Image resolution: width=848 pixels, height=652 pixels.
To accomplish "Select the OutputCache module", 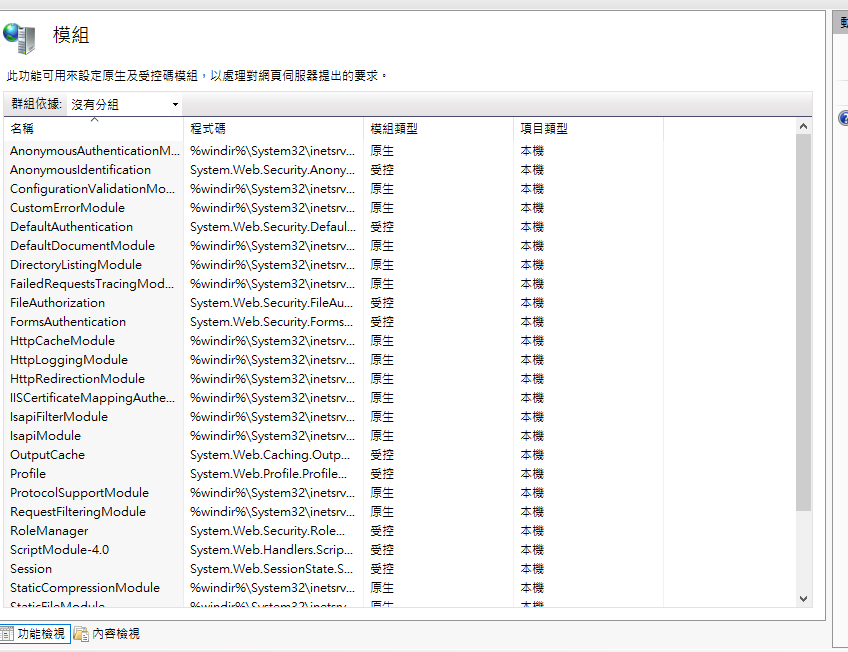I will [x=48, y=455].
